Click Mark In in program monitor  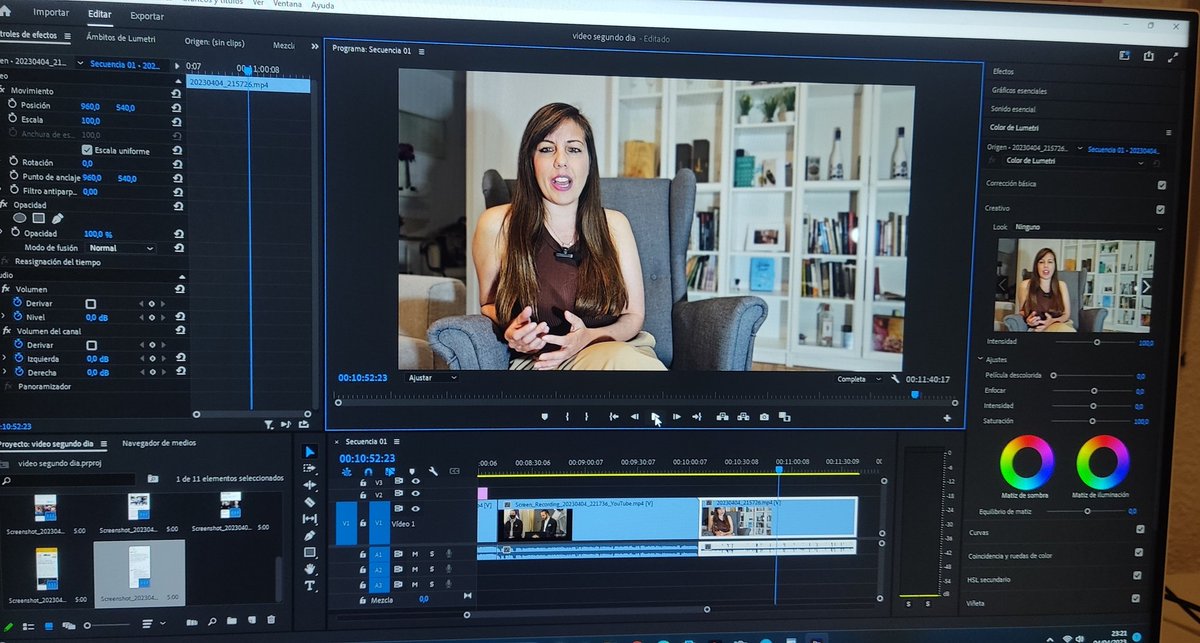567,417
